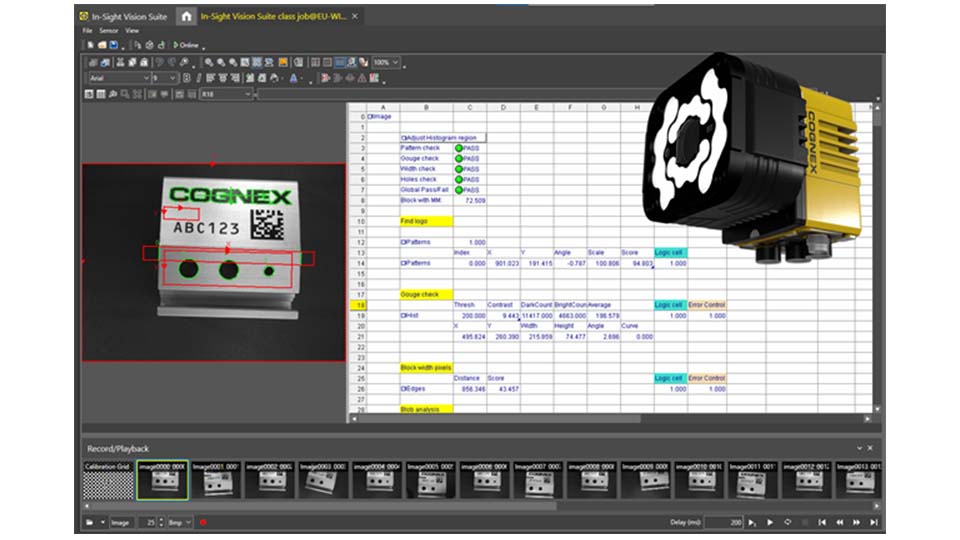The width and height of the screenshot is (960, 540).
Task: Click the Holes check cell
Action: (426, 179)
